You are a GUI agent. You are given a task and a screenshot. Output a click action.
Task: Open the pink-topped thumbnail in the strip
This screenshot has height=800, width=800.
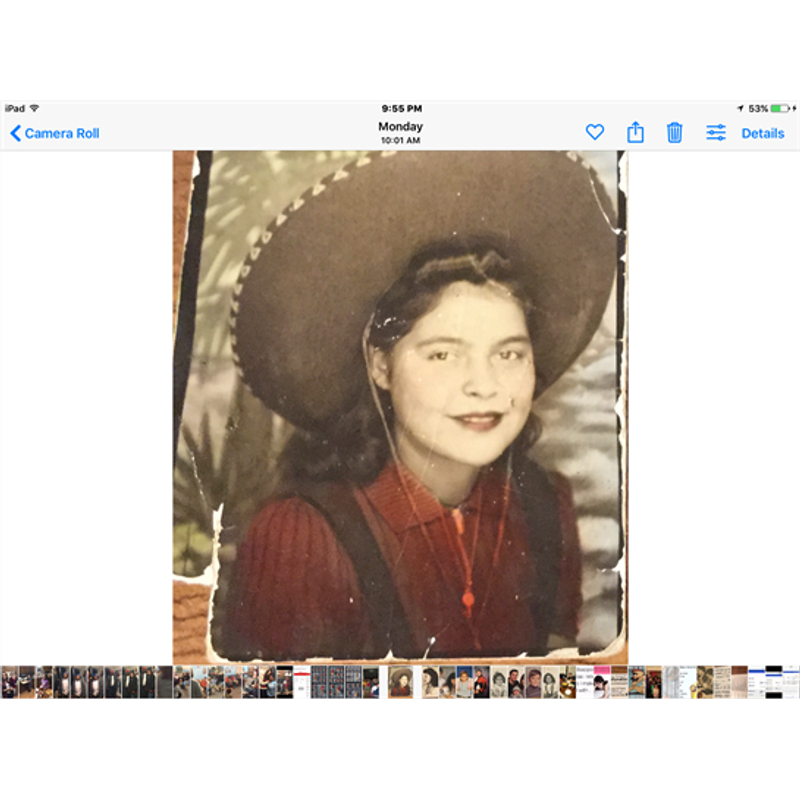(601, 682)
